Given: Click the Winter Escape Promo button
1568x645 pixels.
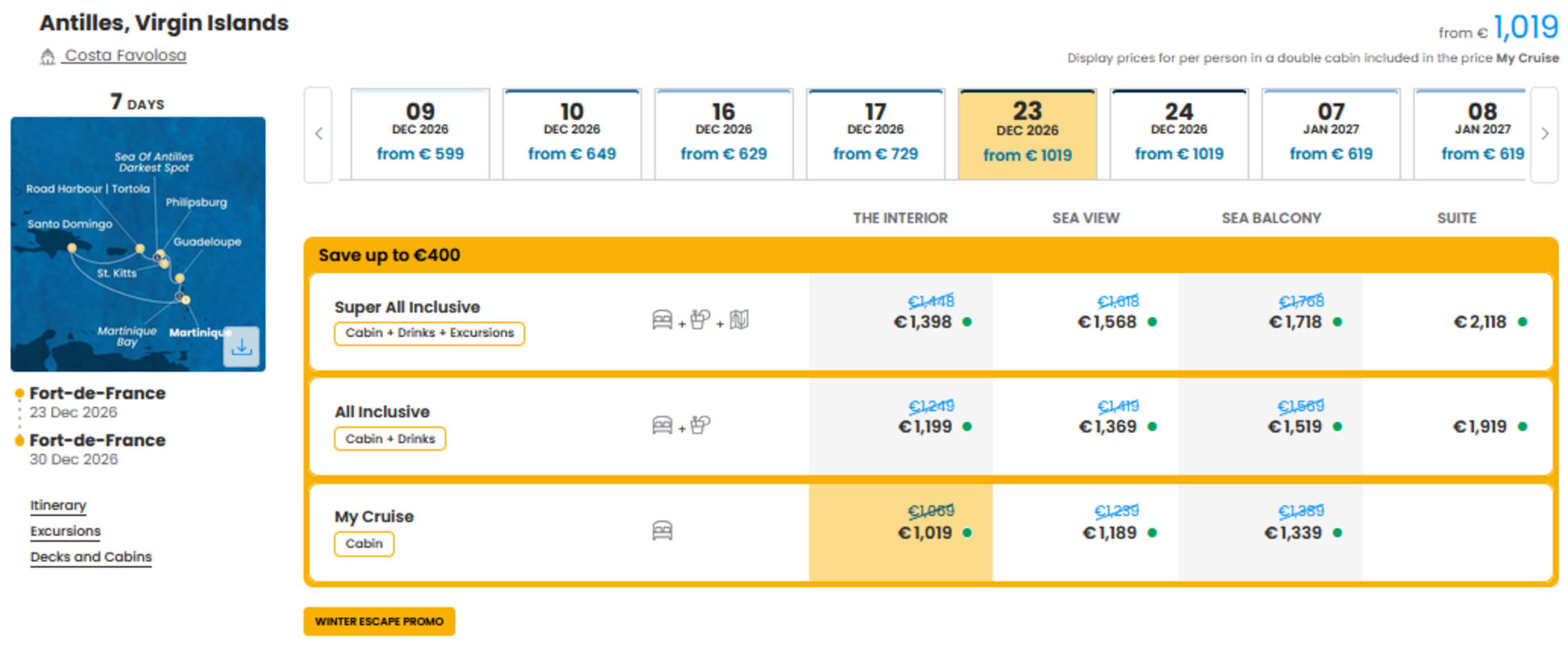Looking at the screenshot, I should point(379,622).
